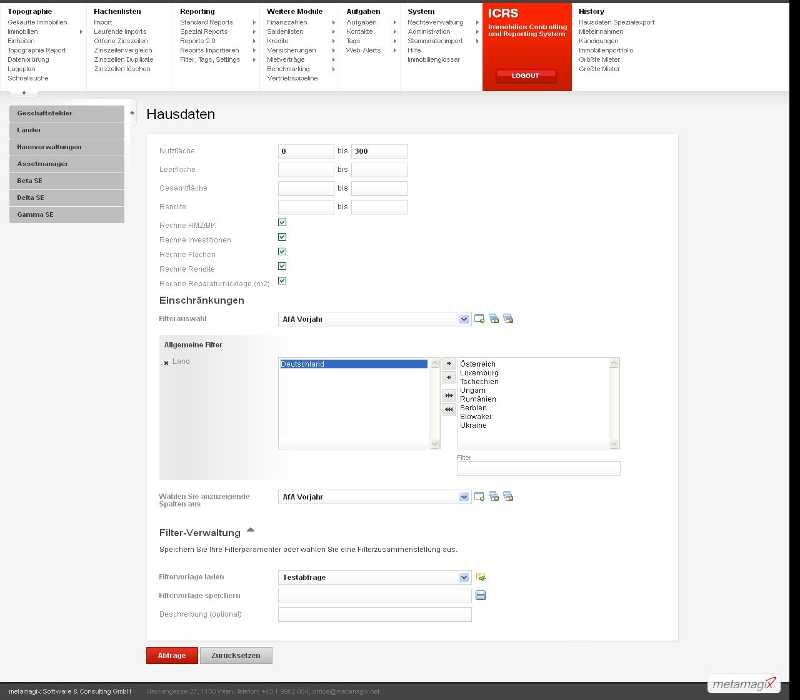Click the triple right-arrow move-all button

448,395
